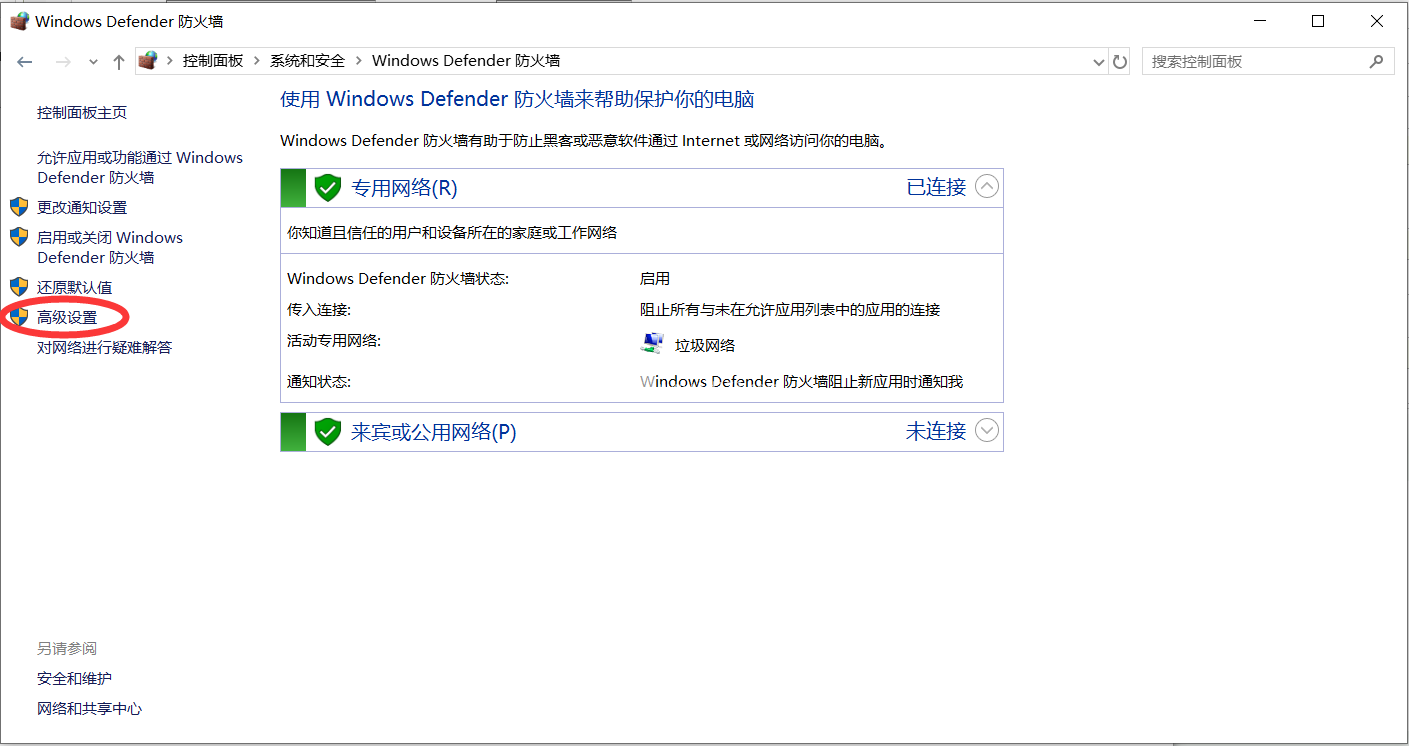Click the 未连接 status text

(x=936, y=431)
